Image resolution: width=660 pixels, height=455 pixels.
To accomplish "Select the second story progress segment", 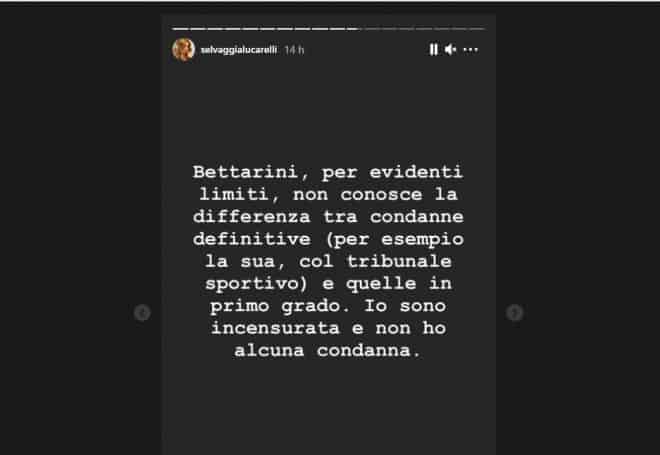I will pyautogui.click(x=198, y=29).
